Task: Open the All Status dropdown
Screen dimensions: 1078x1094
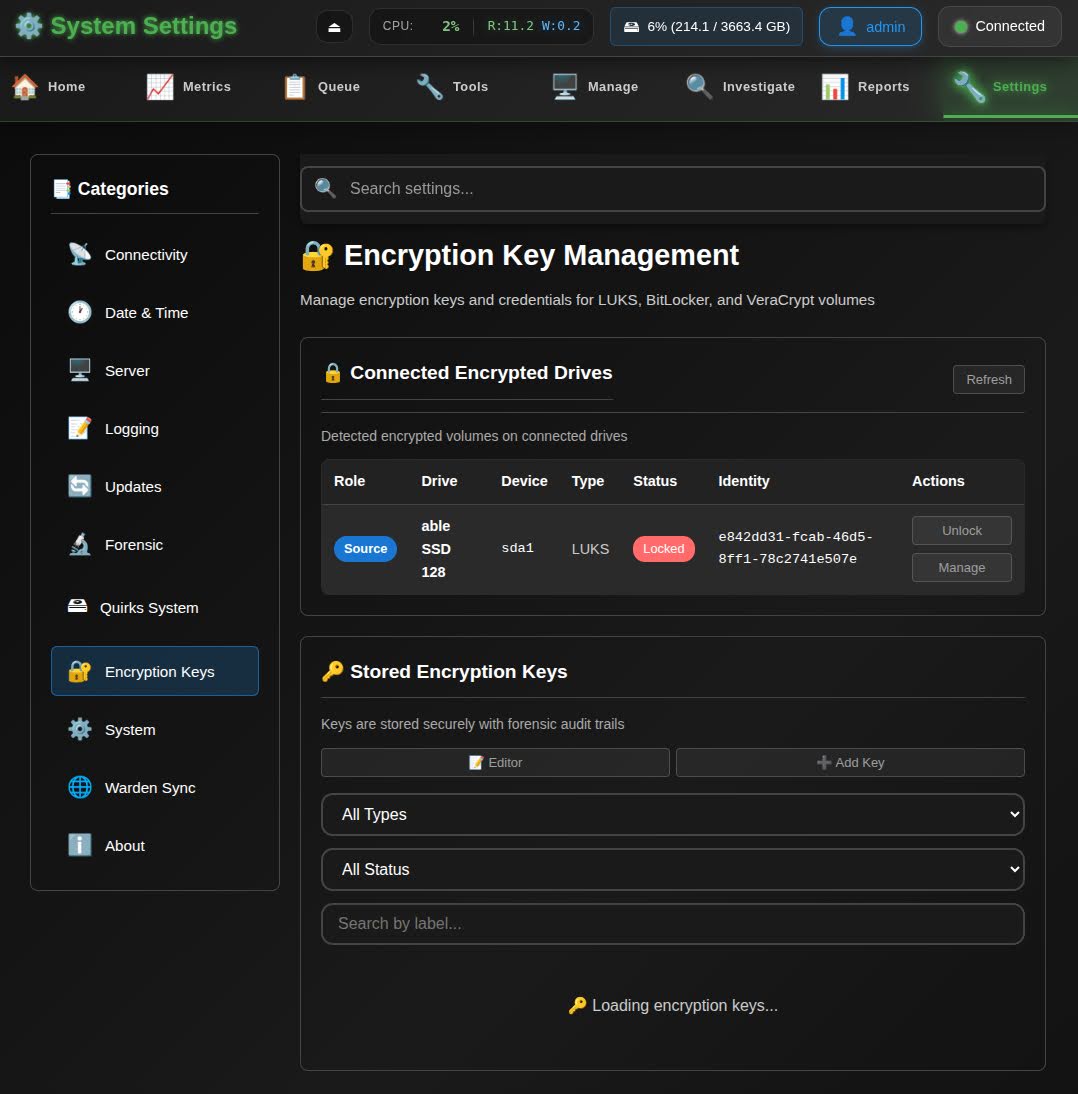Action: coord(673,869)
